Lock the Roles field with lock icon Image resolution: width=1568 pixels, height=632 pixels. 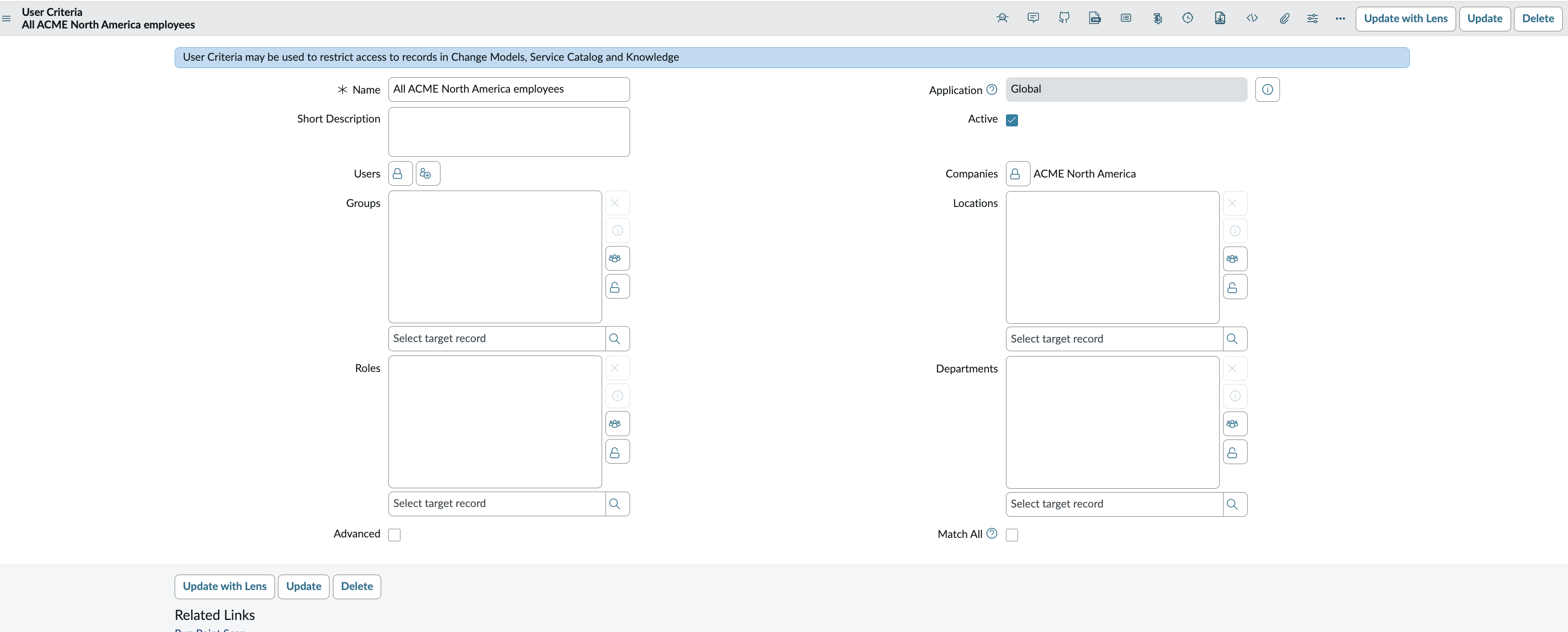coord(617,452)
